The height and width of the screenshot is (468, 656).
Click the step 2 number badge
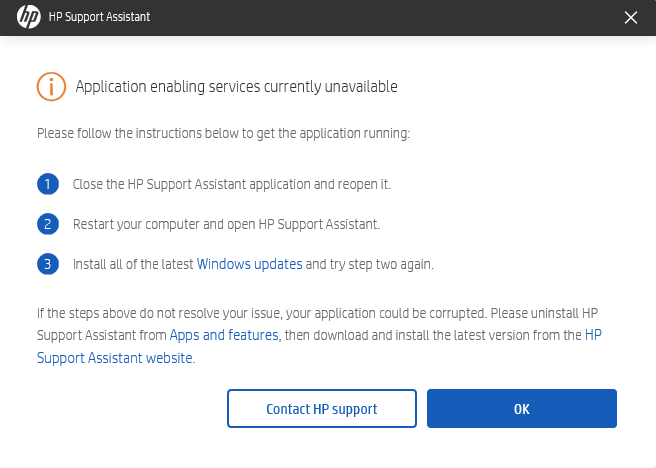pos(48,224)
